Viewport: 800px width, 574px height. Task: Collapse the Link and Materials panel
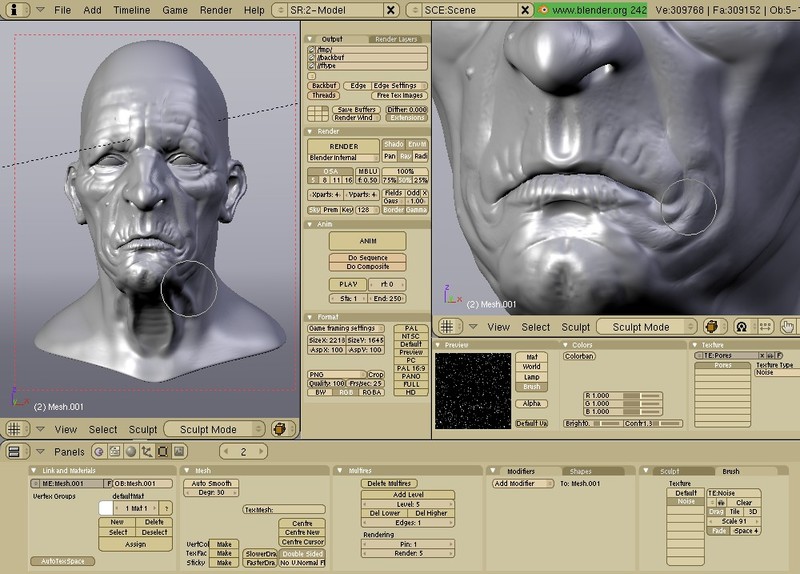[34, 470]
